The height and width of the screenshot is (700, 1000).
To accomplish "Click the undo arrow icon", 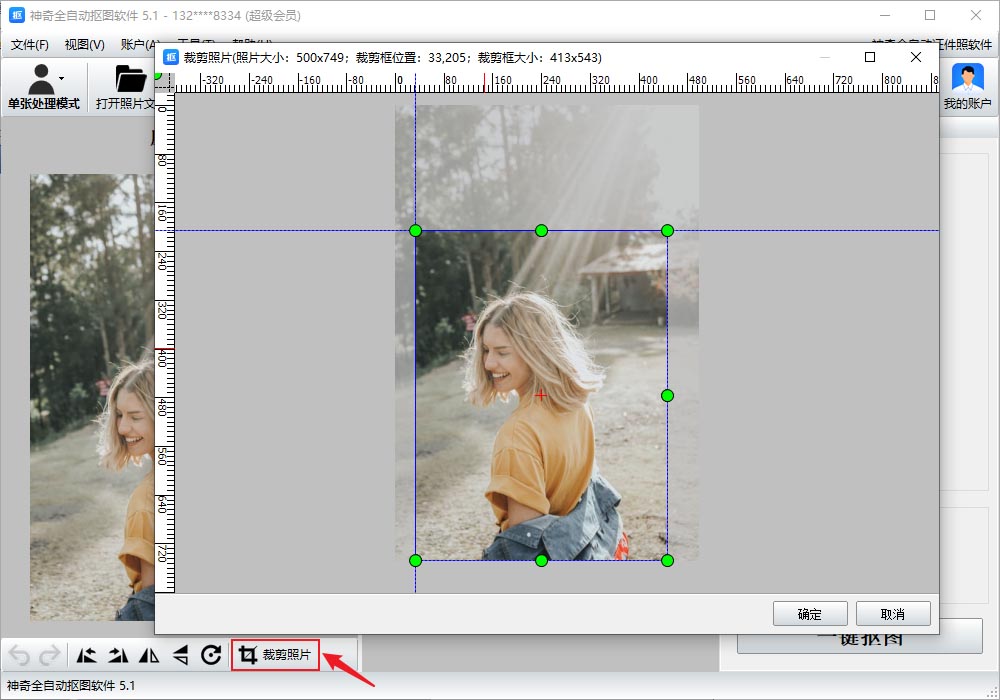I will (19, 656).
